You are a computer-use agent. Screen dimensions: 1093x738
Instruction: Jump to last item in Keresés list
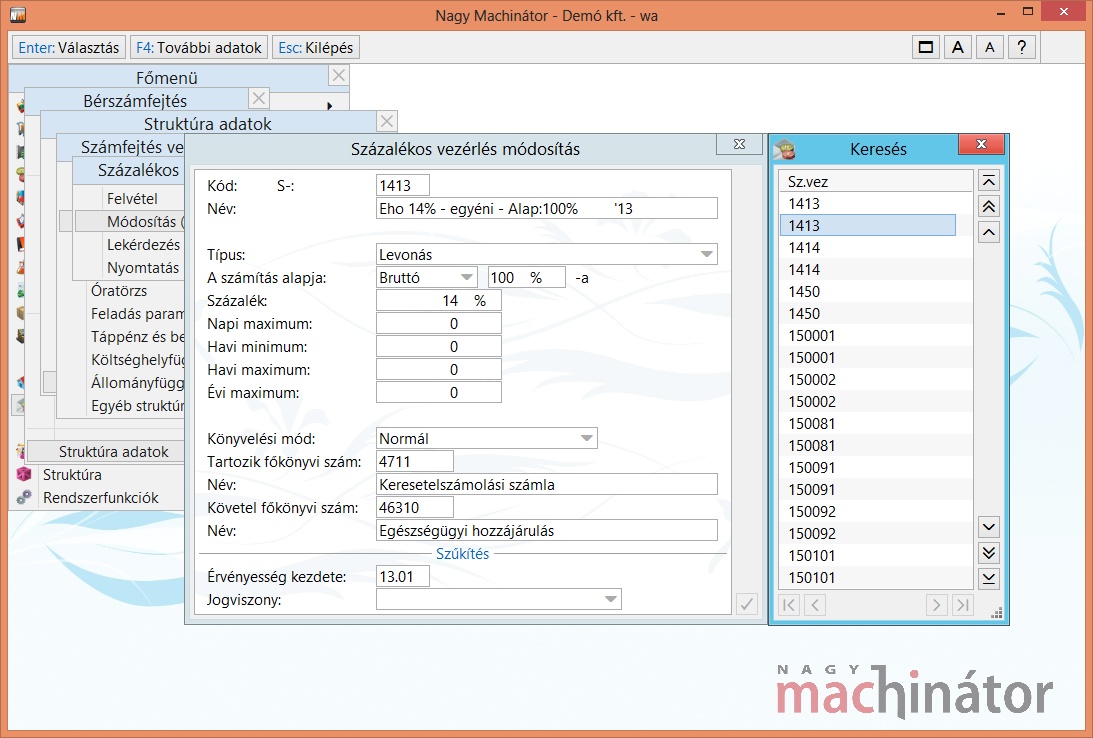(988, 578)
